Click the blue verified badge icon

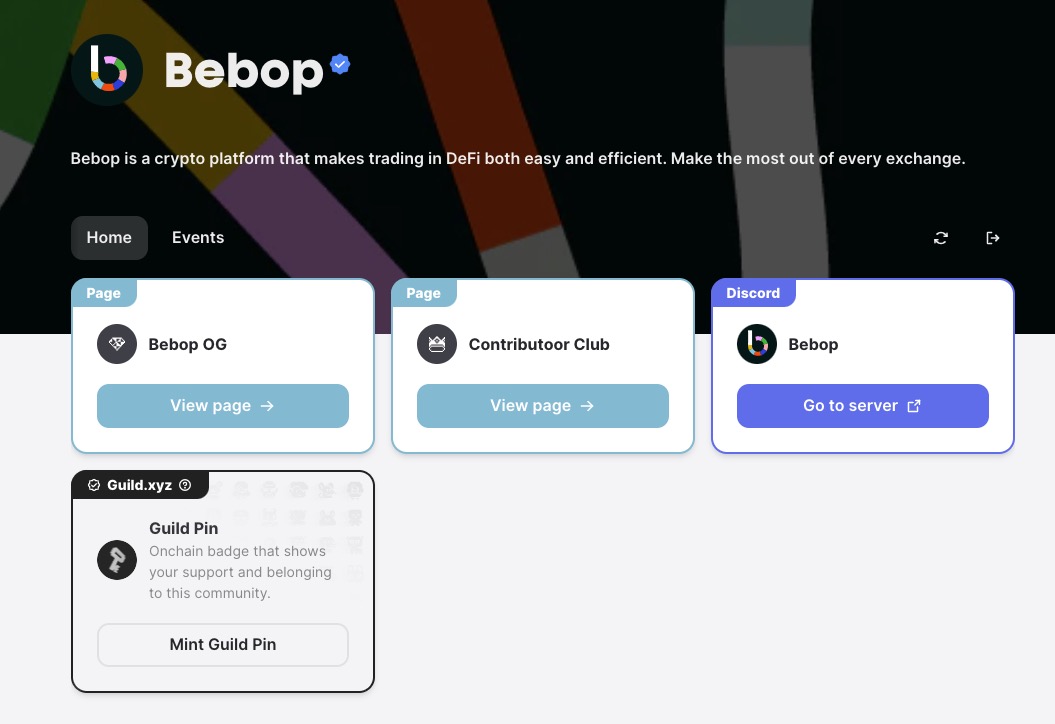click(340, 65)
